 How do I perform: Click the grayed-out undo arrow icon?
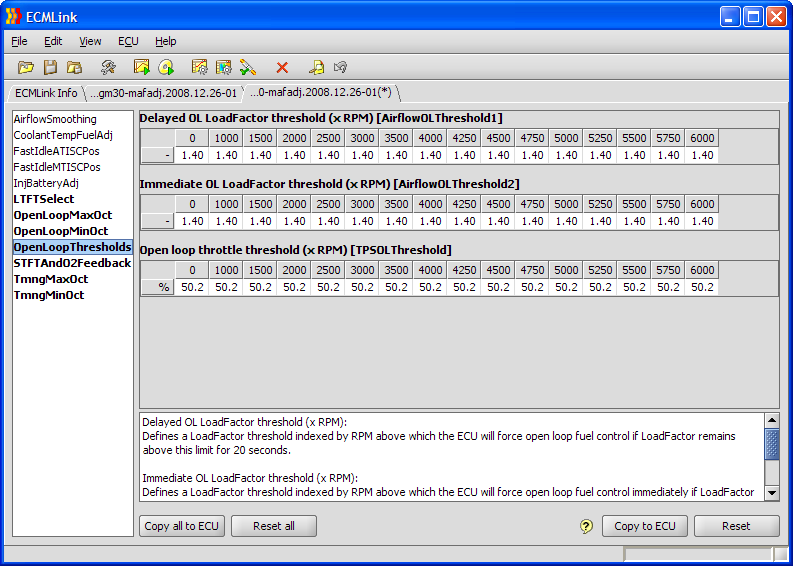click(340, 67)
